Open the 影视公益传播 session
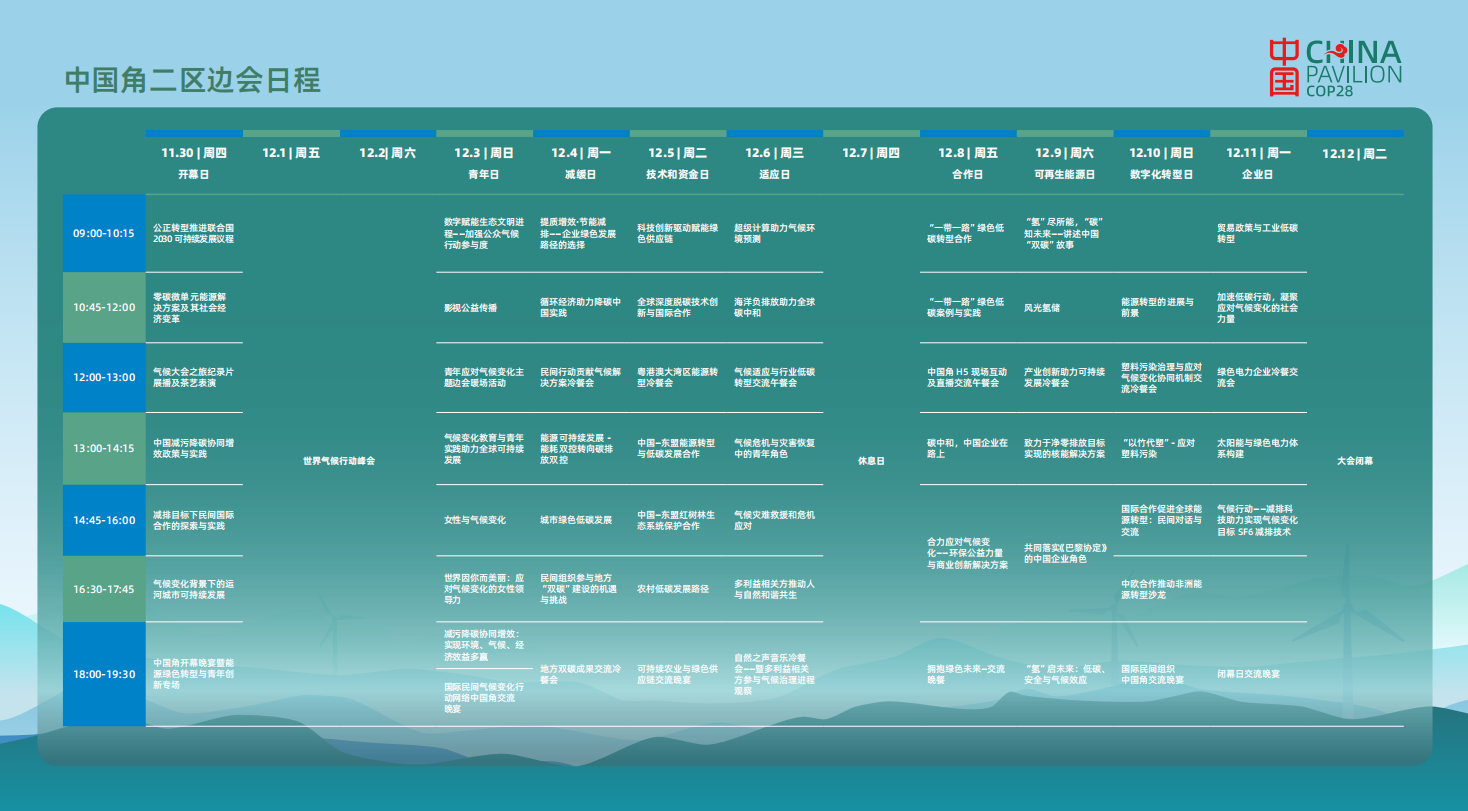The image size is (1468, 811). pos(470,308)
